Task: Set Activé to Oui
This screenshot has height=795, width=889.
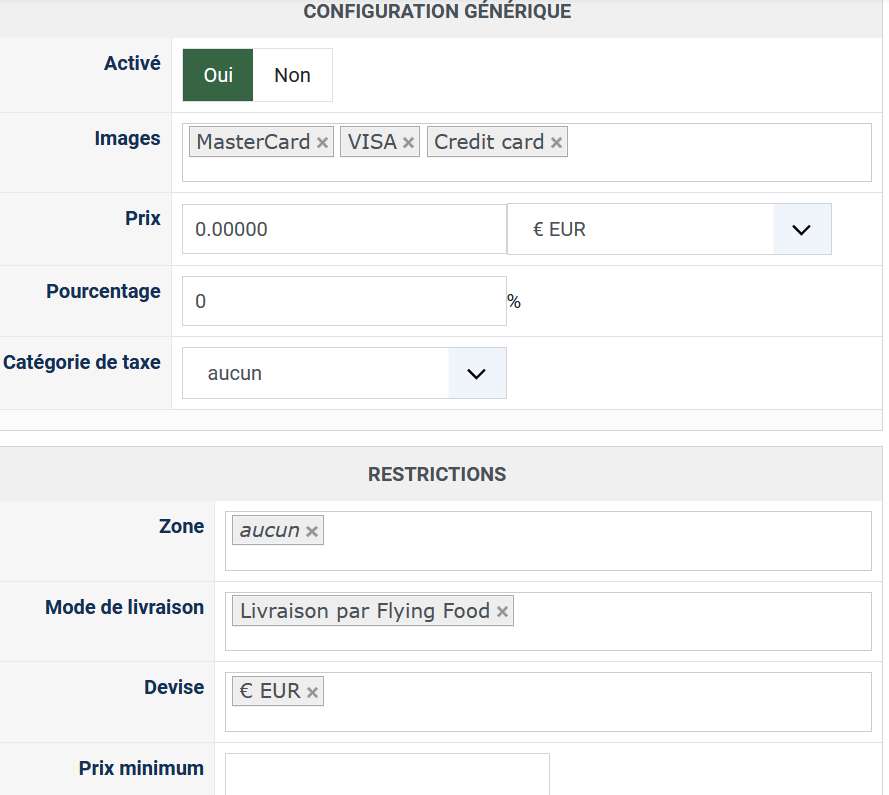Action: tap(218, 76)
